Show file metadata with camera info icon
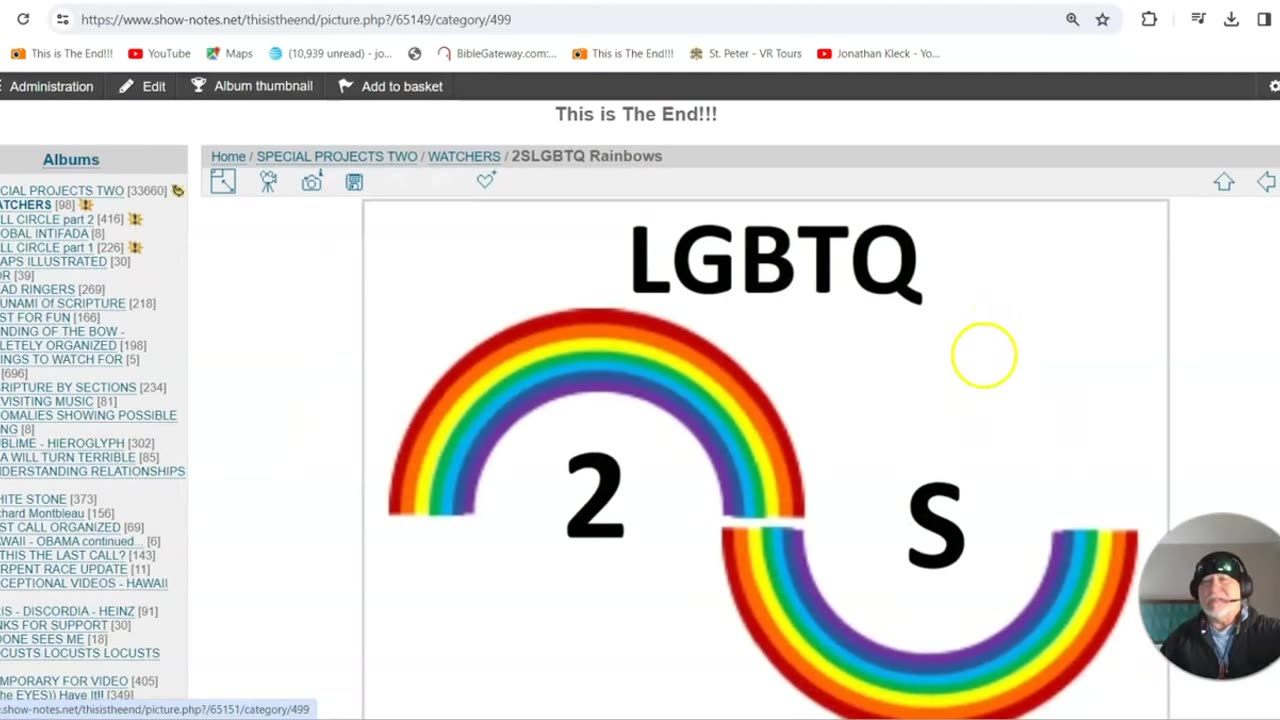Viewport: 1280px width, 720px height. 312,181
